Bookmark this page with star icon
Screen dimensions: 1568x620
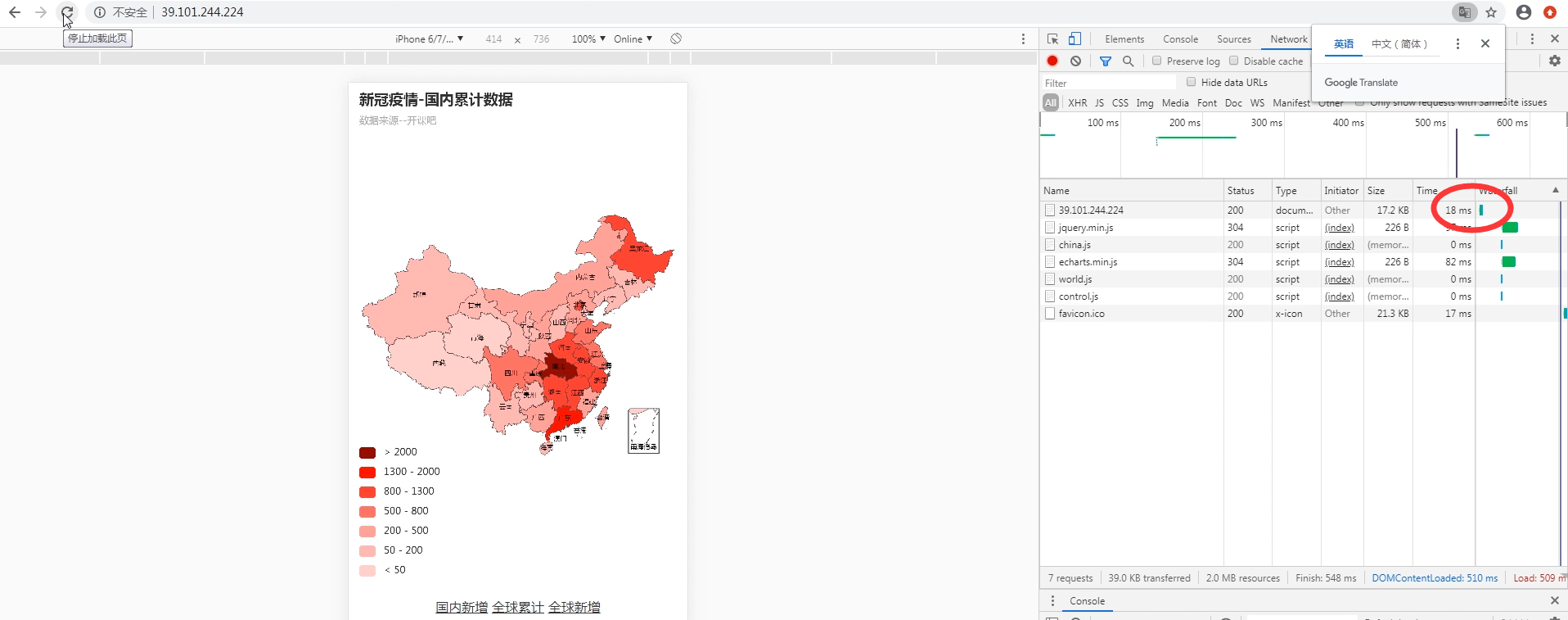click(x=1491, y=12)
